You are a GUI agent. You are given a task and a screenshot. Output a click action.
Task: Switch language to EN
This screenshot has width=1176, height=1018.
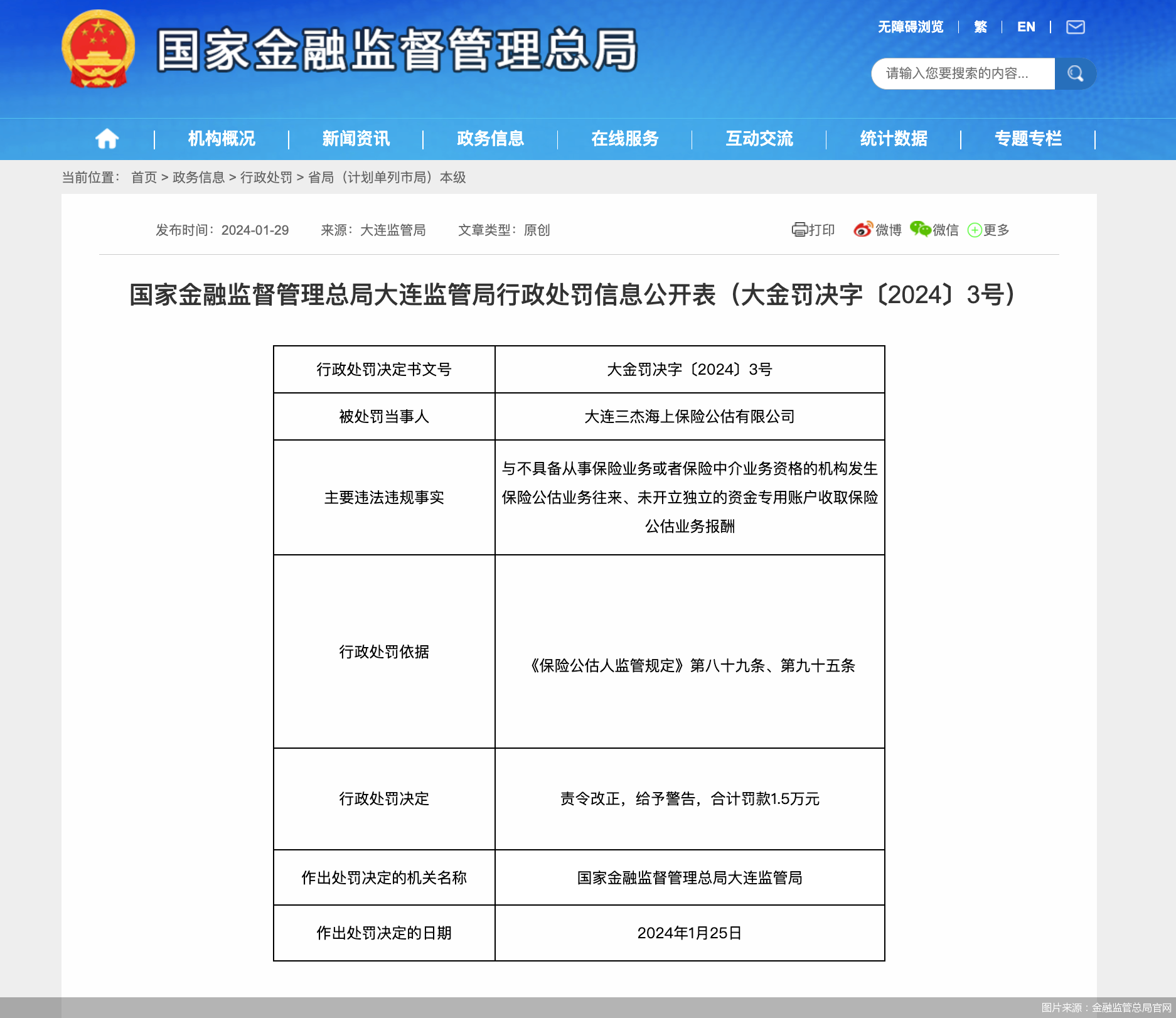pos(1026,27)
